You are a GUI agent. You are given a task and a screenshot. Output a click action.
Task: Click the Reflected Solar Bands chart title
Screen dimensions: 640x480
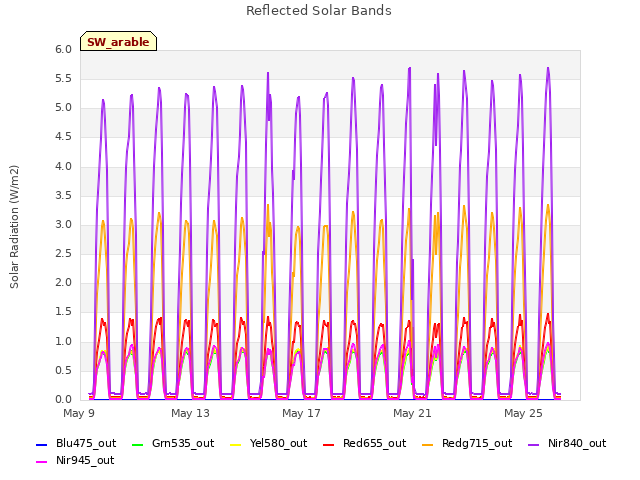(x=319, y=11)
